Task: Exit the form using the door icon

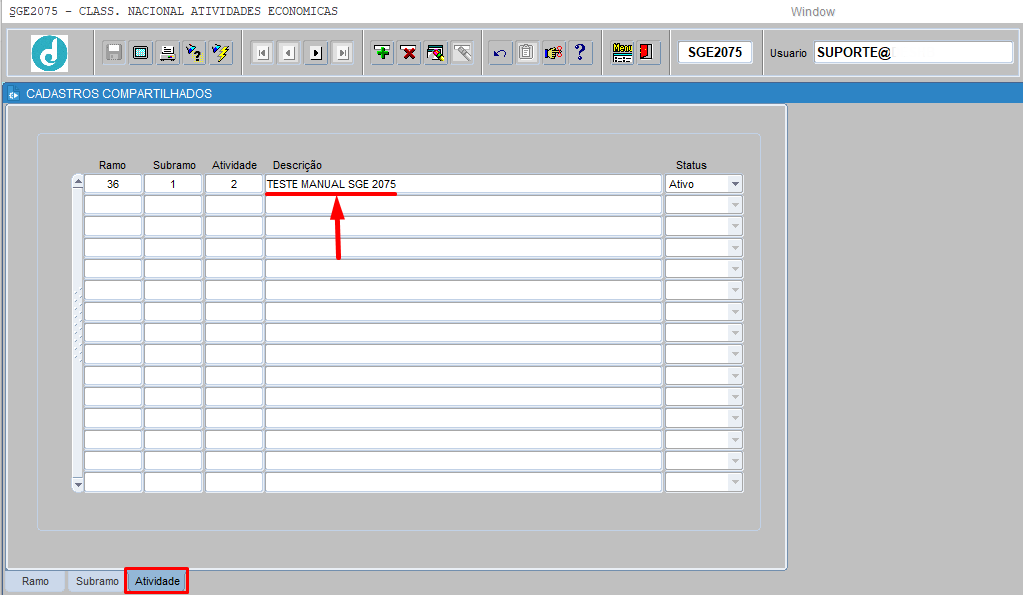Action: click(647, 53)
